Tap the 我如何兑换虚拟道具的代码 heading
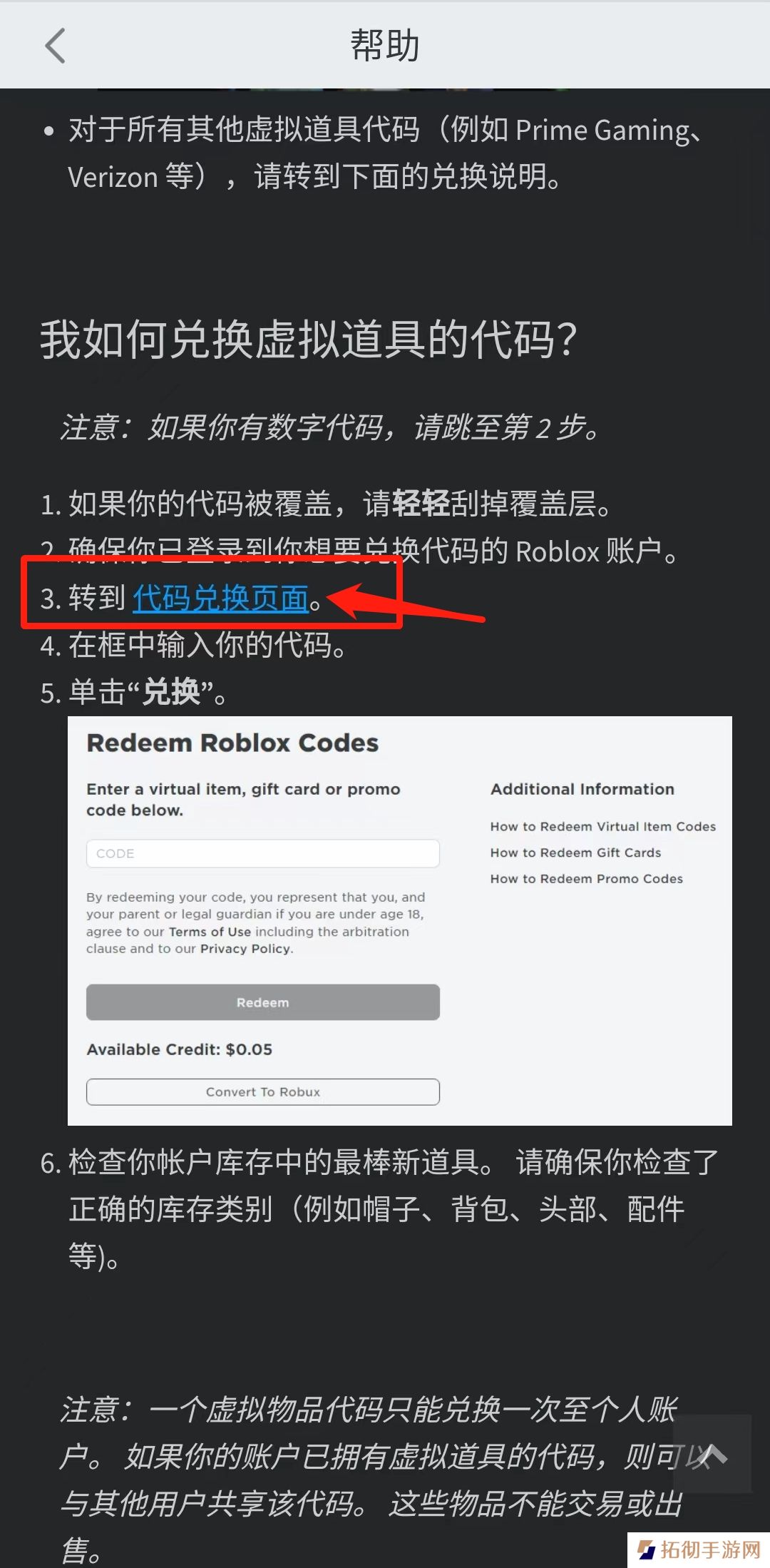The height and width of the screenshot is (1568, 770). pyautogui.click(x=308, y=340)
